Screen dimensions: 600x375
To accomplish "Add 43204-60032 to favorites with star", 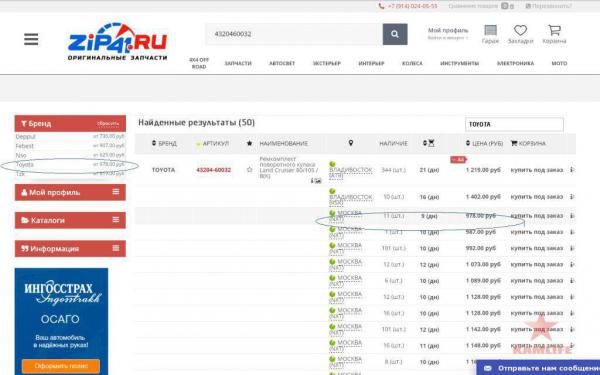I will 249,170.
